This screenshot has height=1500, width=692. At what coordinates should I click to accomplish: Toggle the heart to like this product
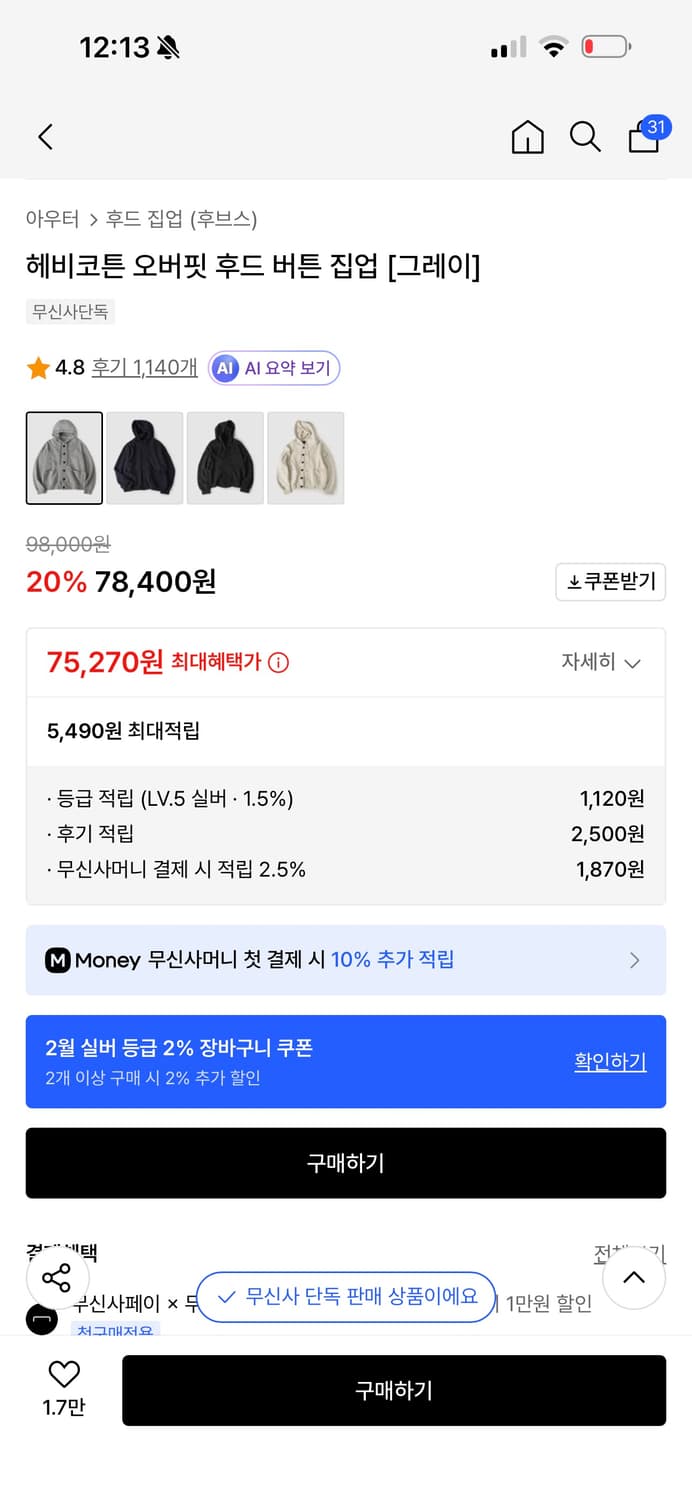pyautogui.click(x=62, y=1377)
